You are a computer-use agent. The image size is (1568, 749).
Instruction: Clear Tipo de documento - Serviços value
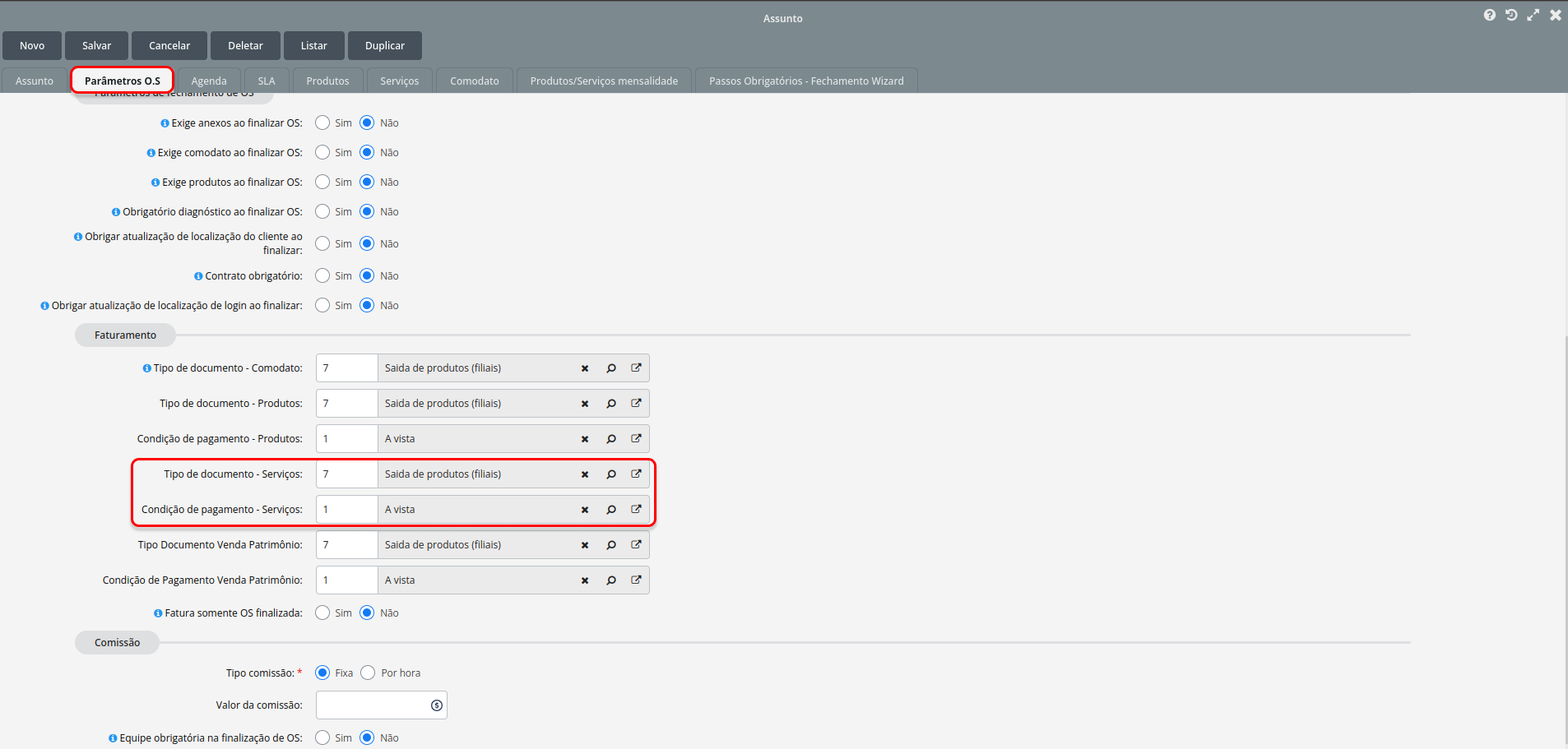tap(585, 474)
